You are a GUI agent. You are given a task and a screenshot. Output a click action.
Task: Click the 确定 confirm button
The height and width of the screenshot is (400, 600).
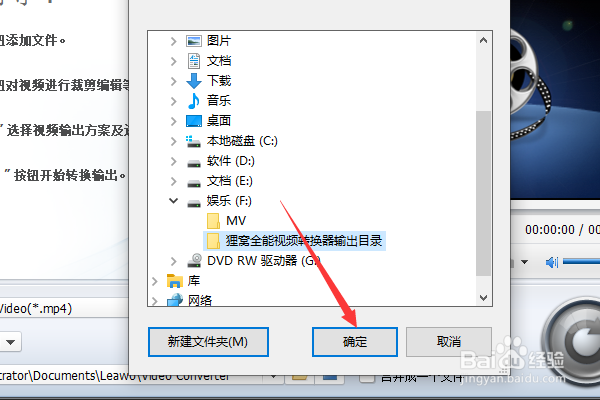click(355, 341)
